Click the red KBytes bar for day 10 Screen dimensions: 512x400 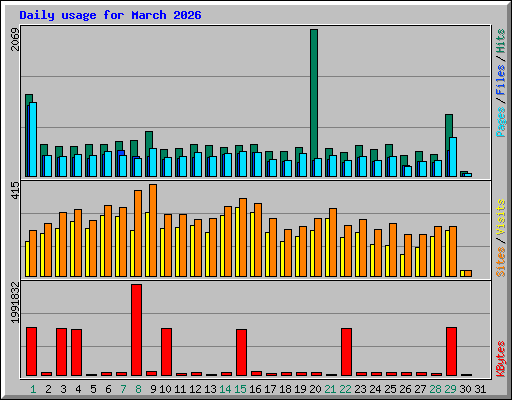(x=166, y=352)
